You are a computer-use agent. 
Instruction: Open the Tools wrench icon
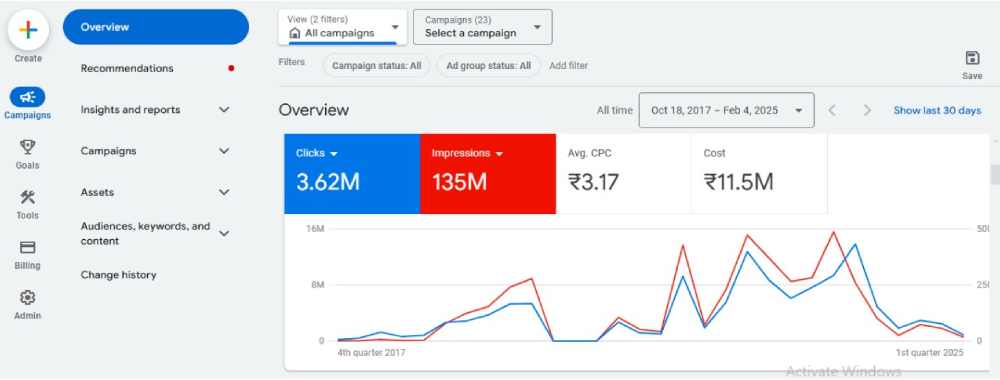pos(27,197)
